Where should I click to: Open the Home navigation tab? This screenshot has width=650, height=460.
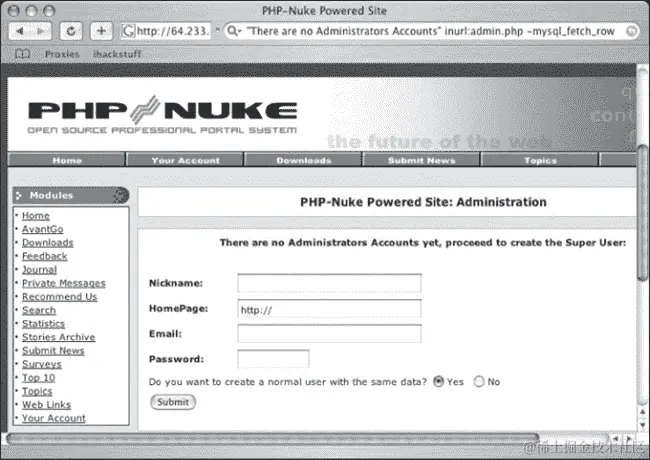(67, 160)
